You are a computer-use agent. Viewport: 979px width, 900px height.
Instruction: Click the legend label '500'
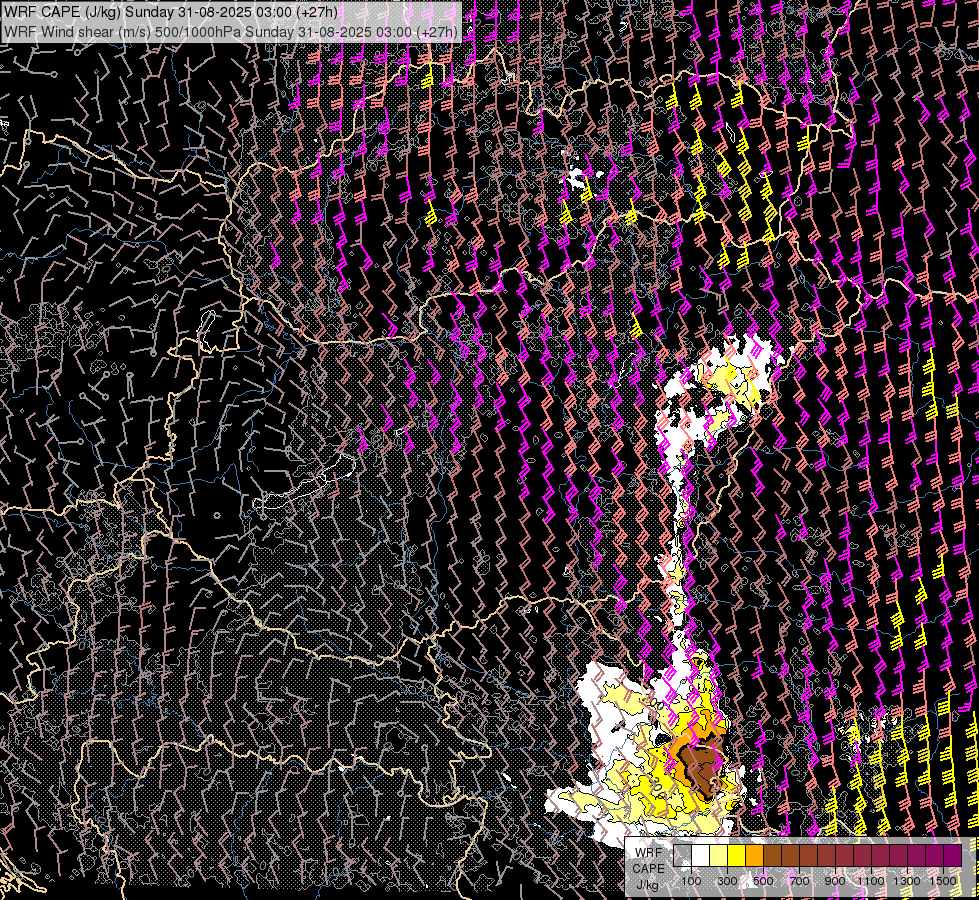pyautogui.click(x=763, y=881)
